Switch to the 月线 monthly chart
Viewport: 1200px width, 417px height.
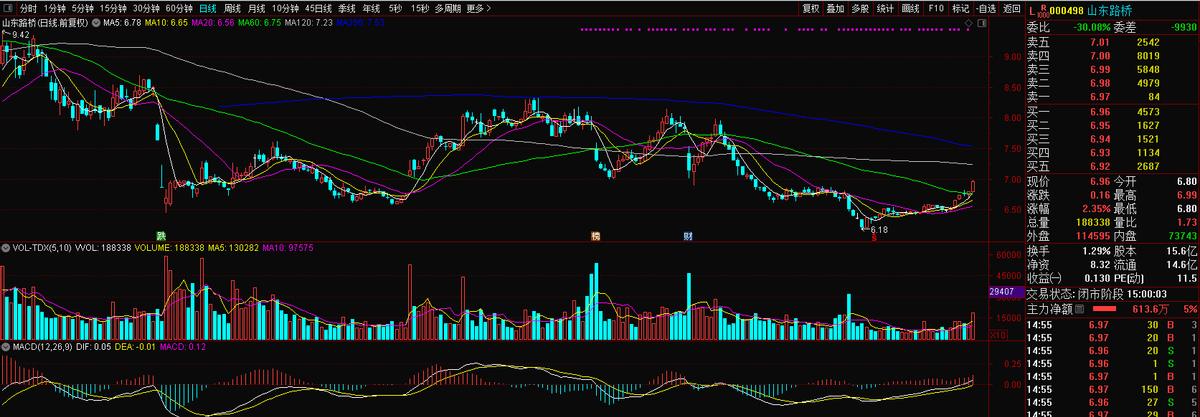pos(258,8)
